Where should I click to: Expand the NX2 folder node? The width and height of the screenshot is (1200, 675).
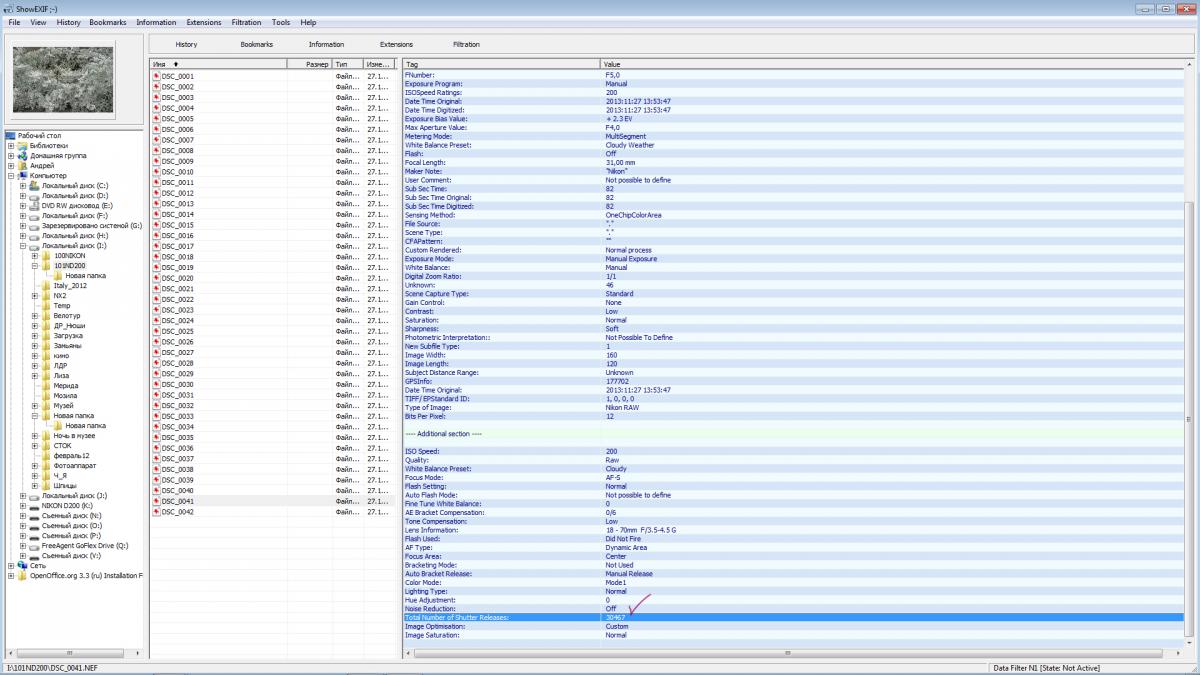click(x=35, y=295)
